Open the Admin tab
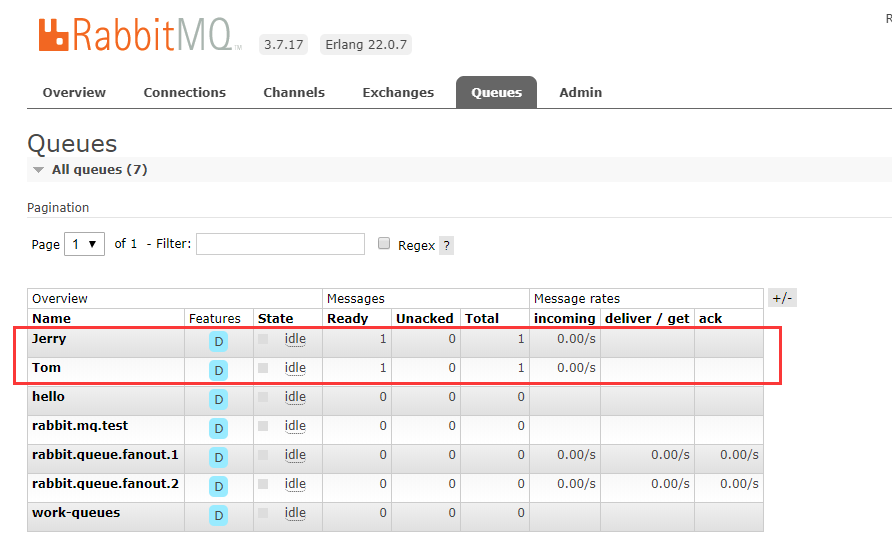 [x=580, y=92]
